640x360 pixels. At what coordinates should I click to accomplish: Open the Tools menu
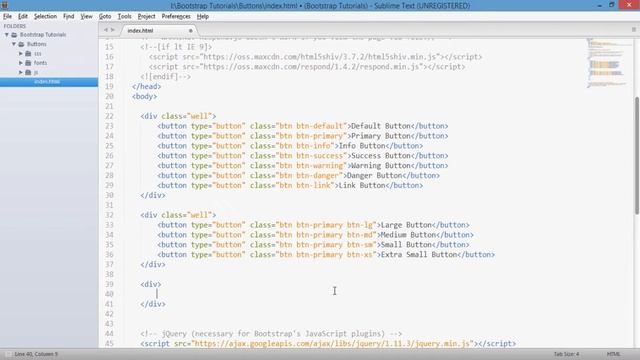(x=124, y=16)
